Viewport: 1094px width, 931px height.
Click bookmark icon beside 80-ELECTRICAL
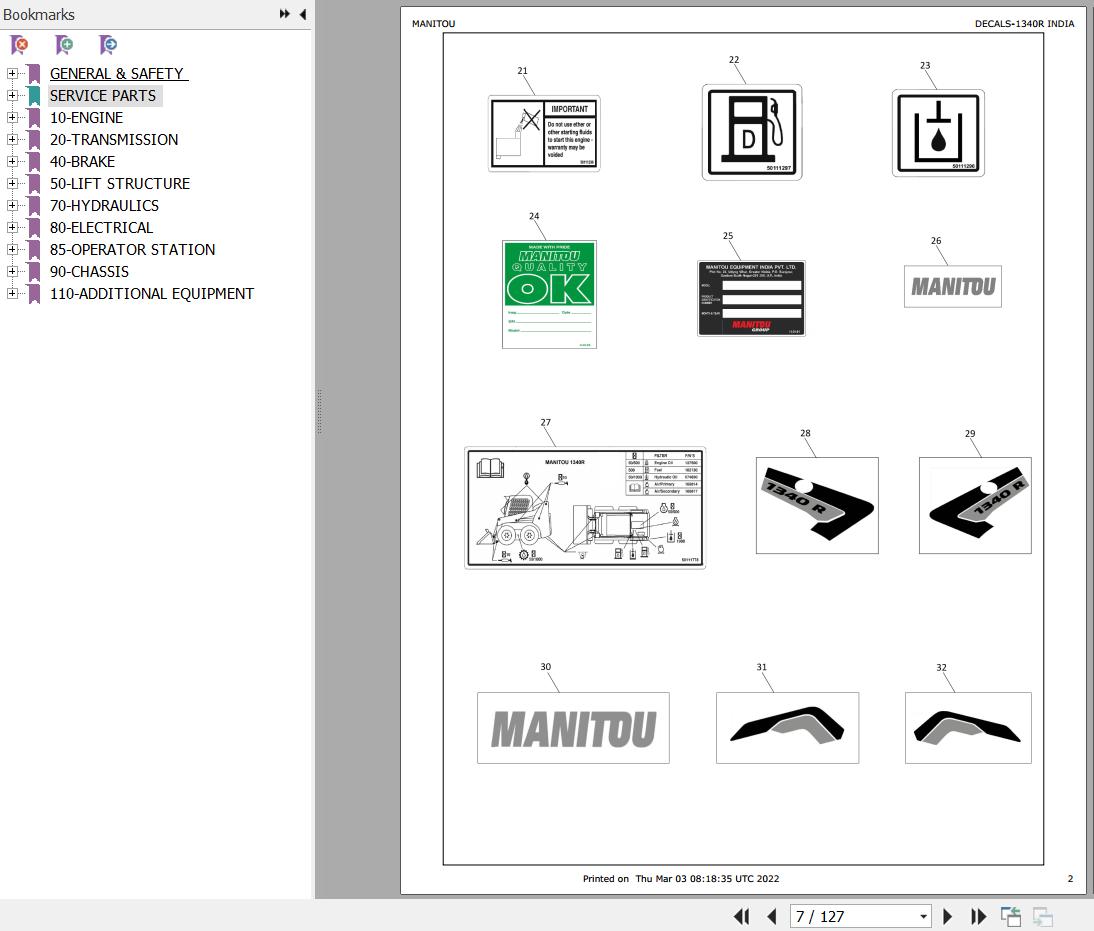point(34,228)
